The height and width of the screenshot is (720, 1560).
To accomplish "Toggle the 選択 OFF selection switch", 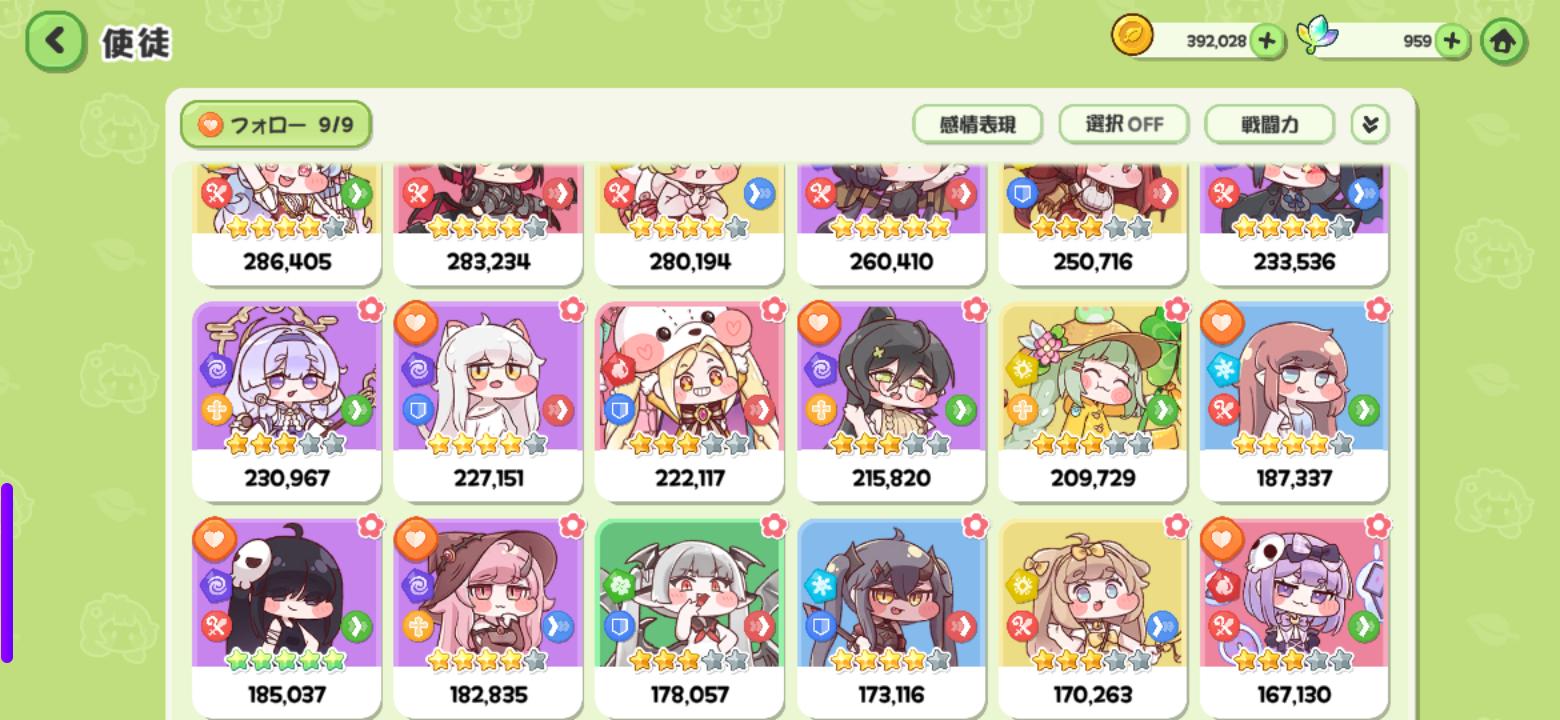I will click(x=1124, y=125).
